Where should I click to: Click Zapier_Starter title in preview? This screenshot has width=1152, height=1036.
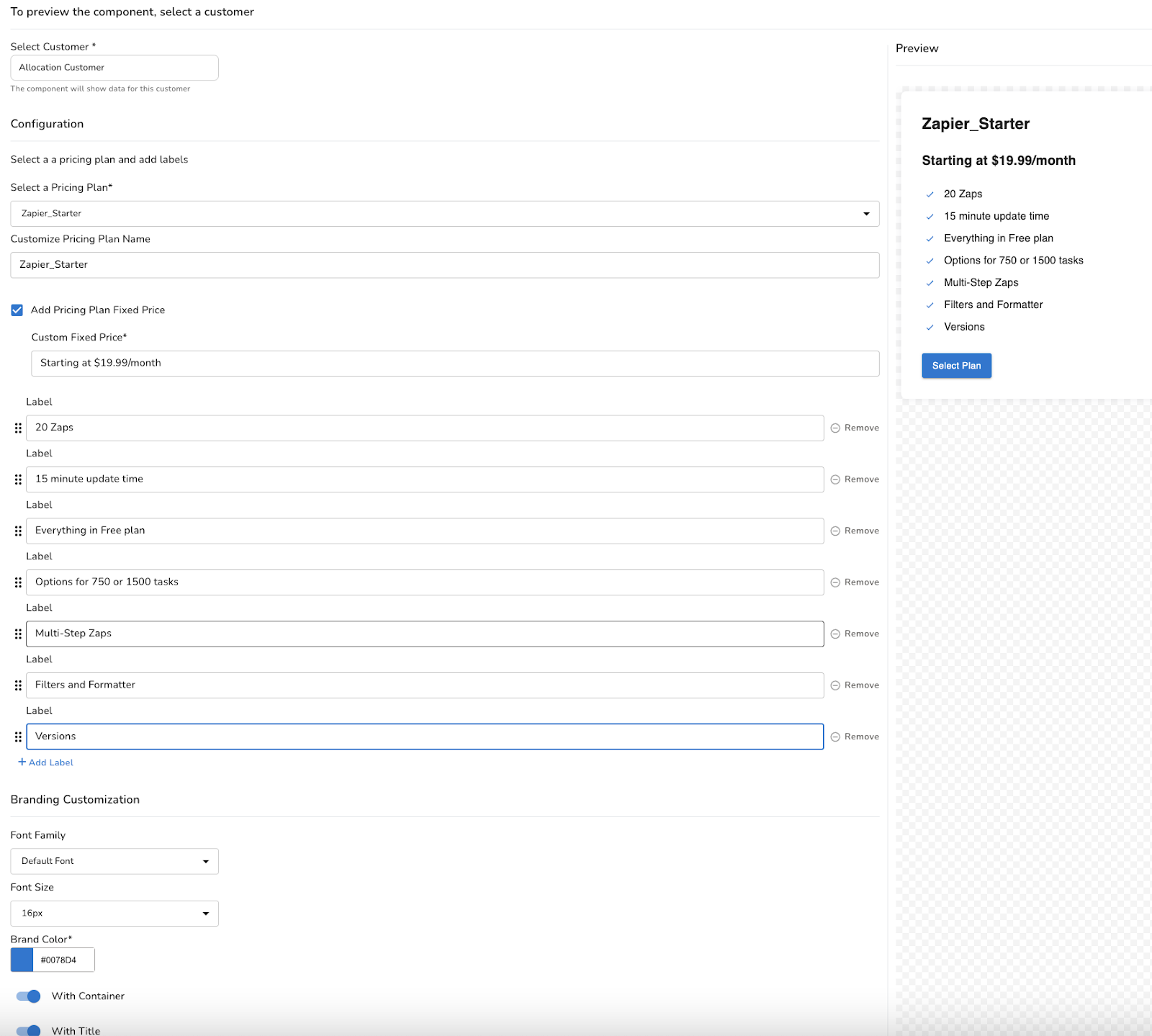coord(976,124)
